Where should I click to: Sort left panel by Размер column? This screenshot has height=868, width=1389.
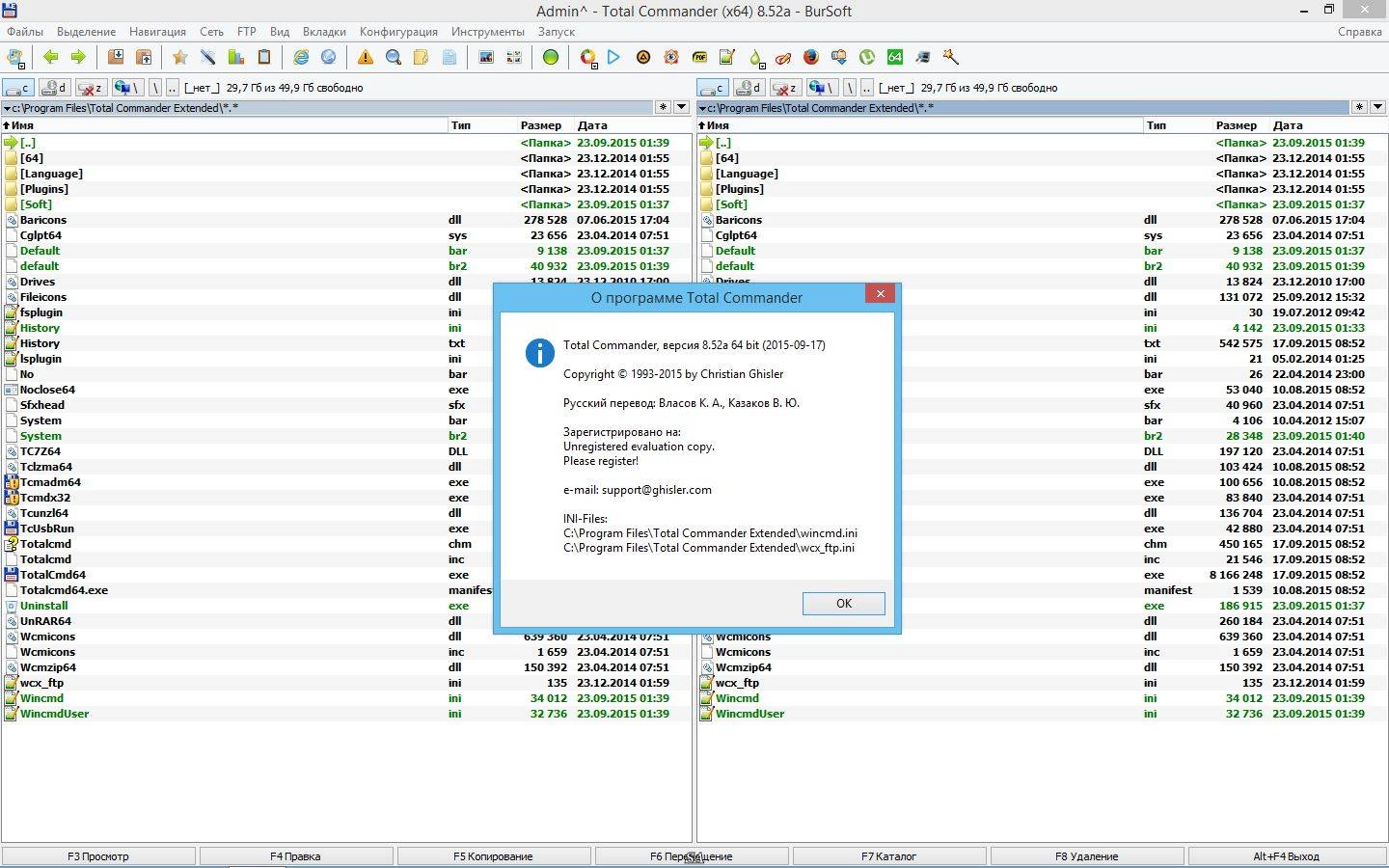541,125
